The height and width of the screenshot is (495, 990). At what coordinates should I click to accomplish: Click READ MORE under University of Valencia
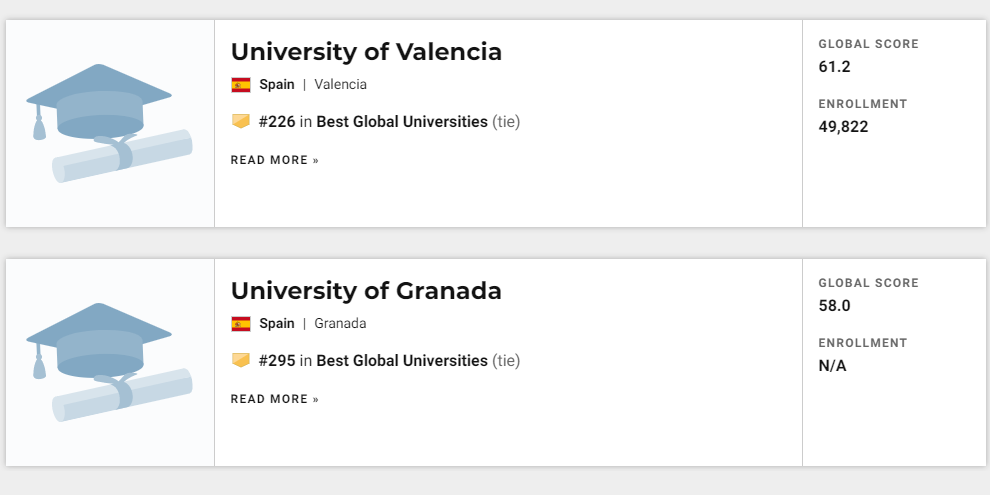click(275, 160)
